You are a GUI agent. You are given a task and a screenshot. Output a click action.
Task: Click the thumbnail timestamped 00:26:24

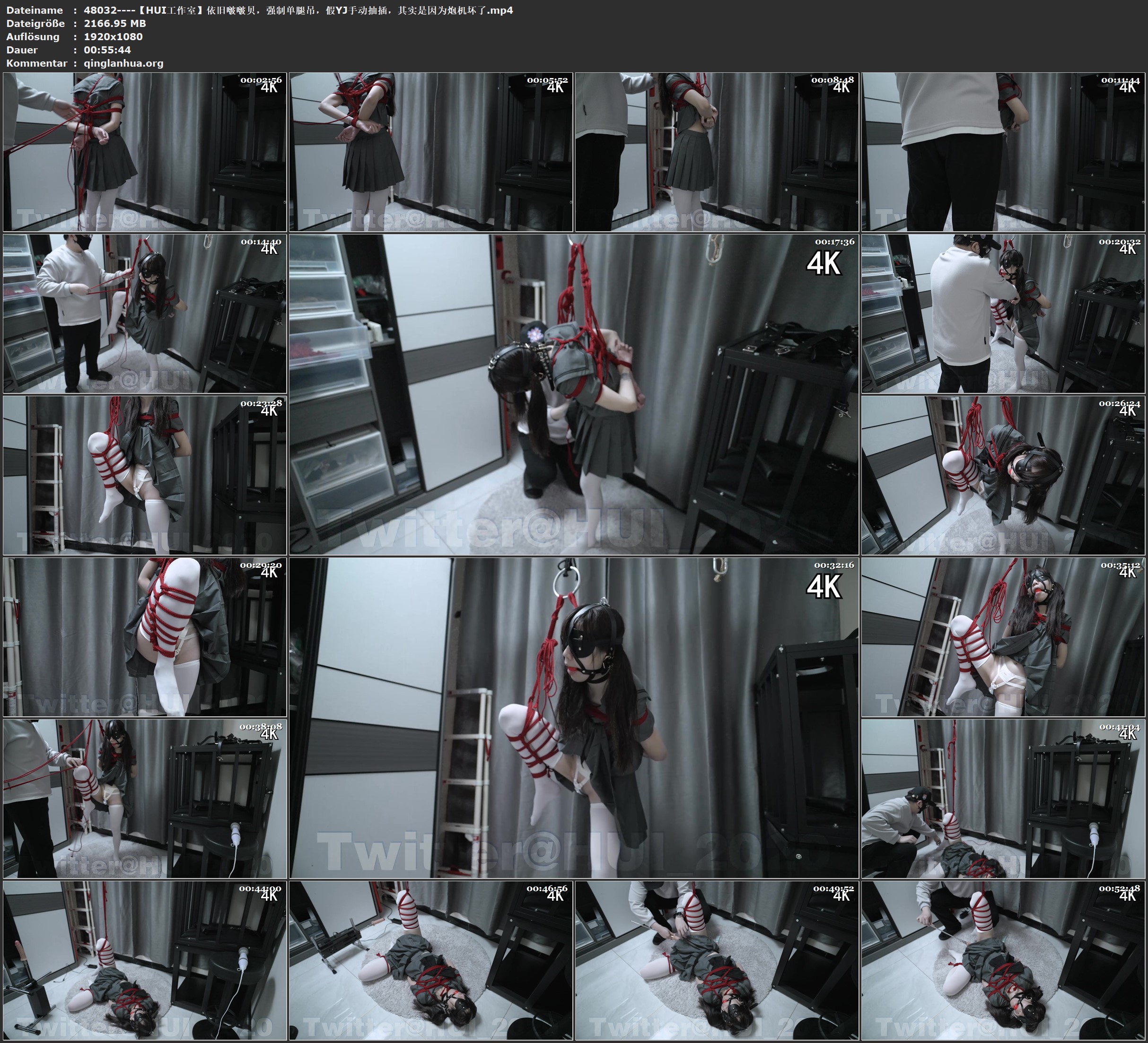click(1003, 475)
